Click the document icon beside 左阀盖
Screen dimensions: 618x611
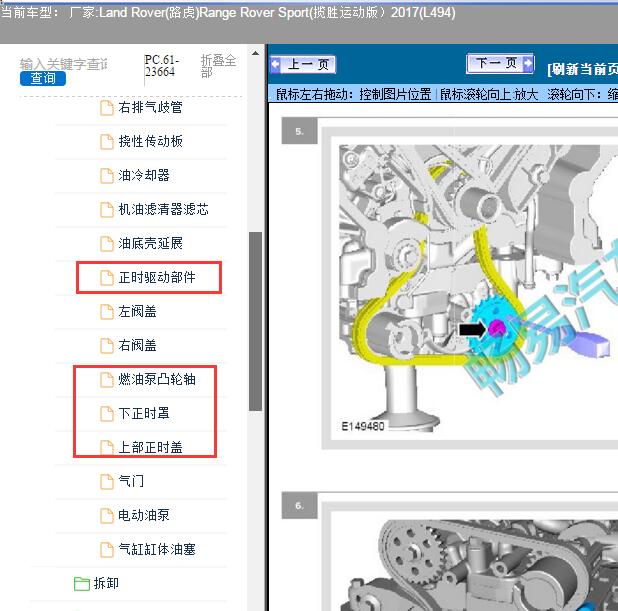[x=107, y=312]
